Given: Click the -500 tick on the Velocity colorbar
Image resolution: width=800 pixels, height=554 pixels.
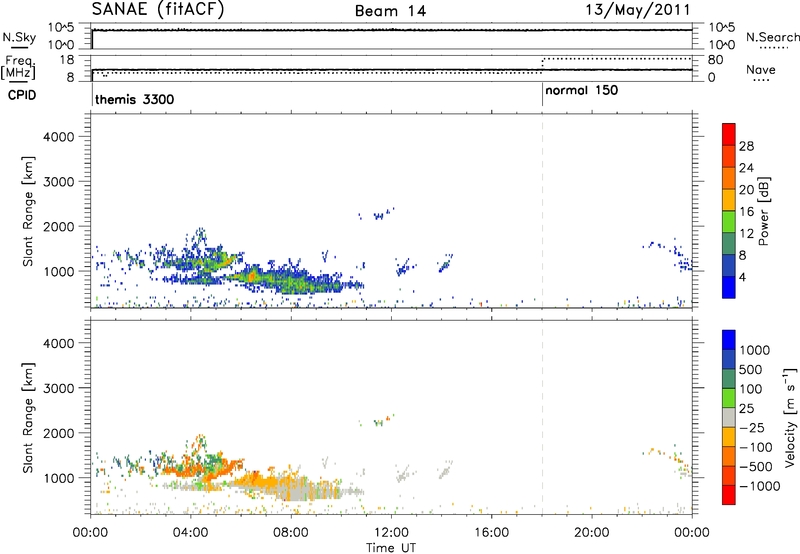Looking at the screenshot, I should pyautogui.click(x=756, y=466).
